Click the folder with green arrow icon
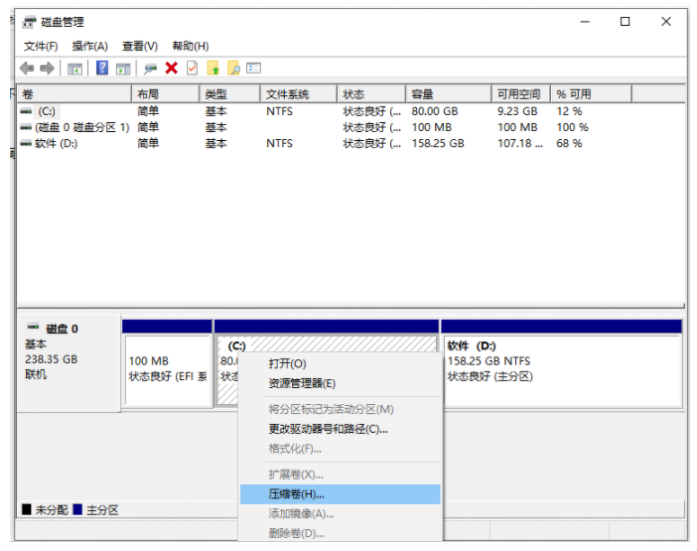697x551 pixels. [212, 68]
